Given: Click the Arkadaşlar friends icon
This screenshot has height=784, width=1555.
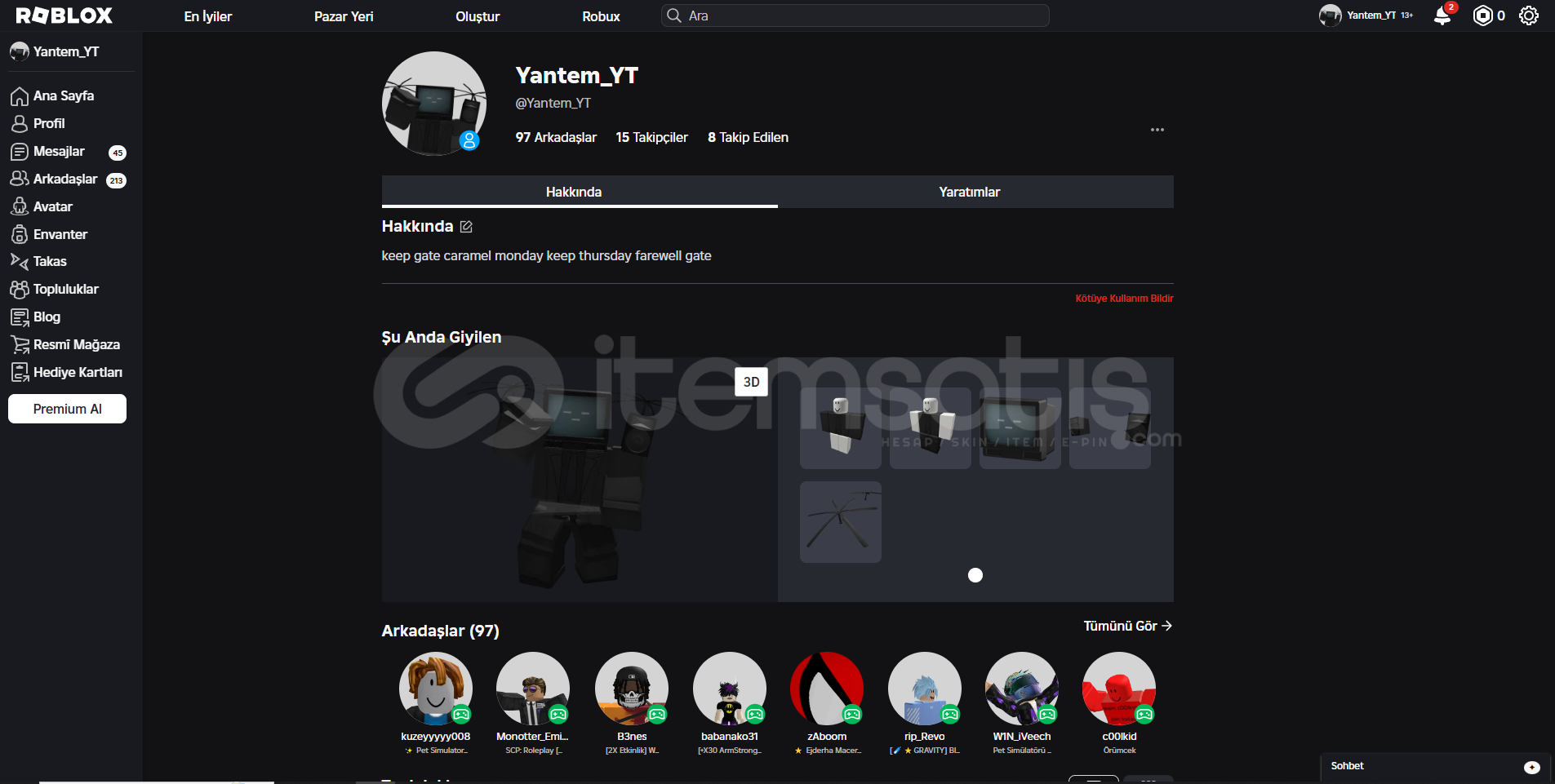Looking at the screenshot, I should 20,179.
